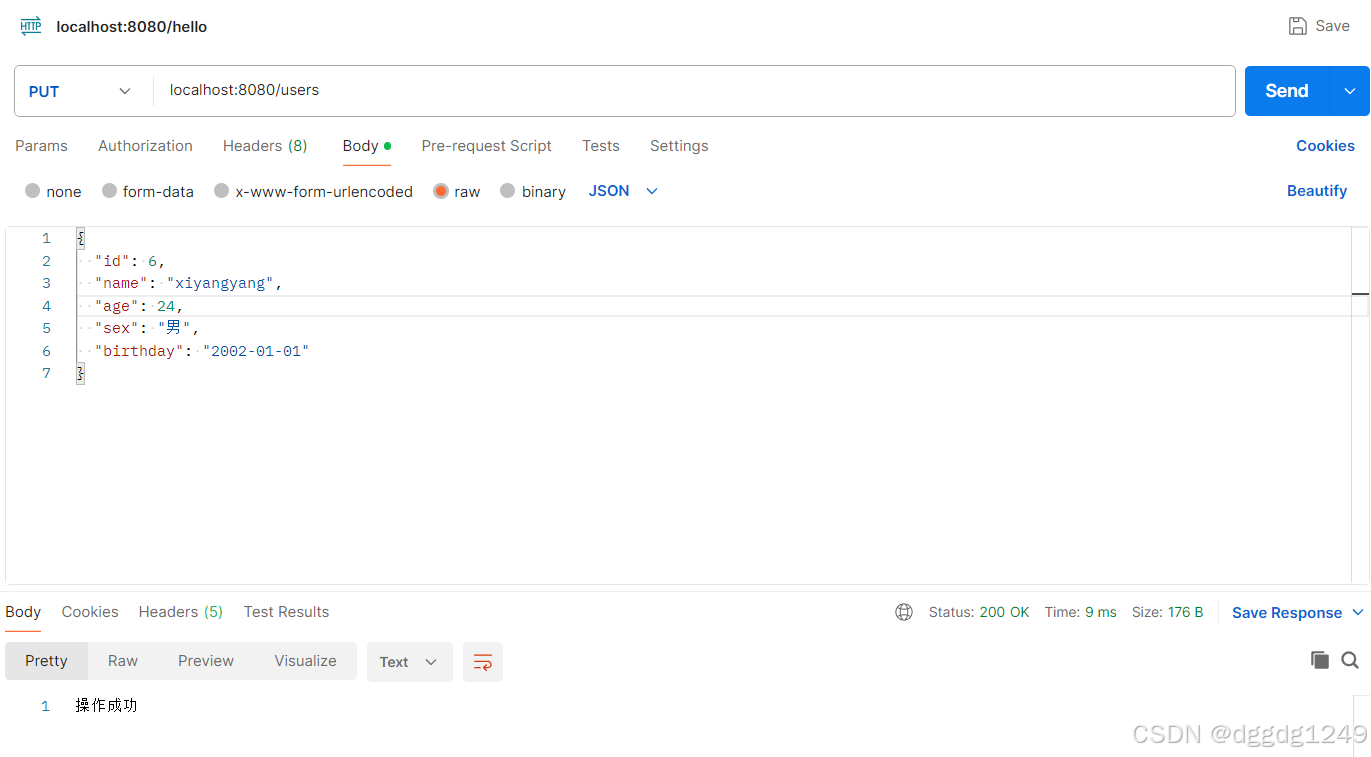Open the JSON body format dropdown
Screen dimensions: 1371x757
pyautogui.click(x=622, y=191)
